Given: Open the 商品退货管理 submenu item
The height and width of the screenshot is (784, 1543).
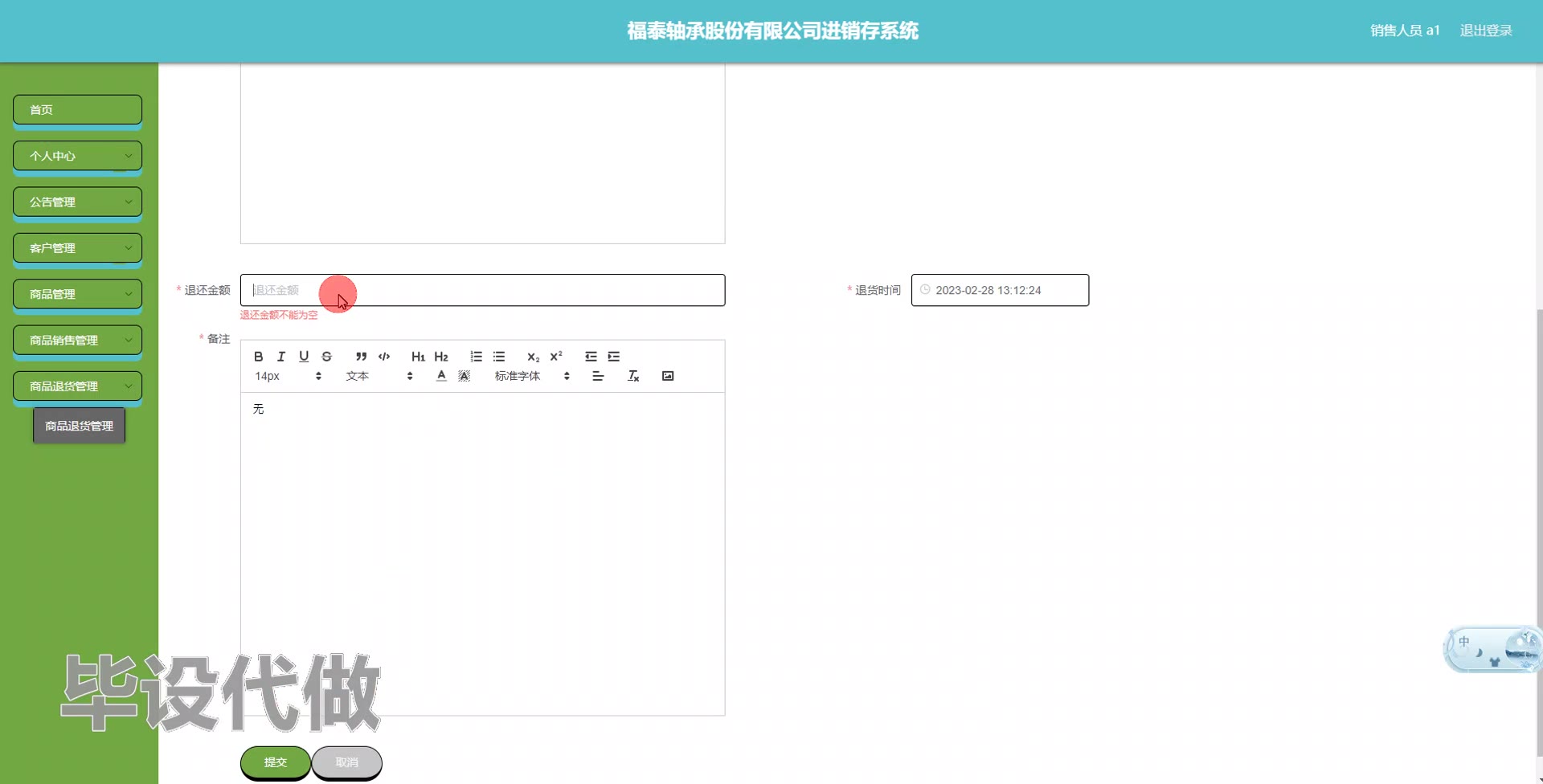Looking at the screenshot, I should [x=79, y=426].
